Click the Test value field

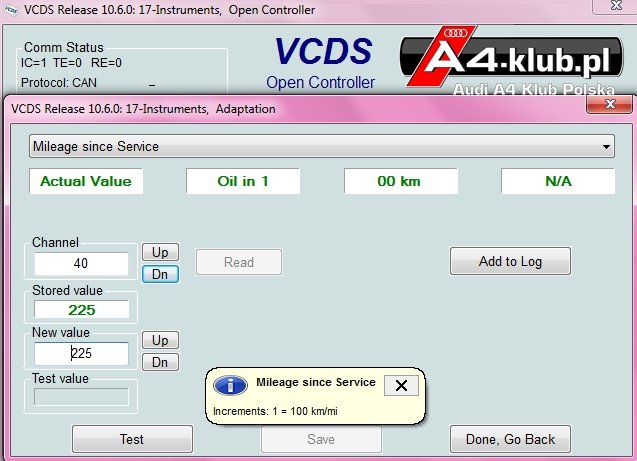81,397
